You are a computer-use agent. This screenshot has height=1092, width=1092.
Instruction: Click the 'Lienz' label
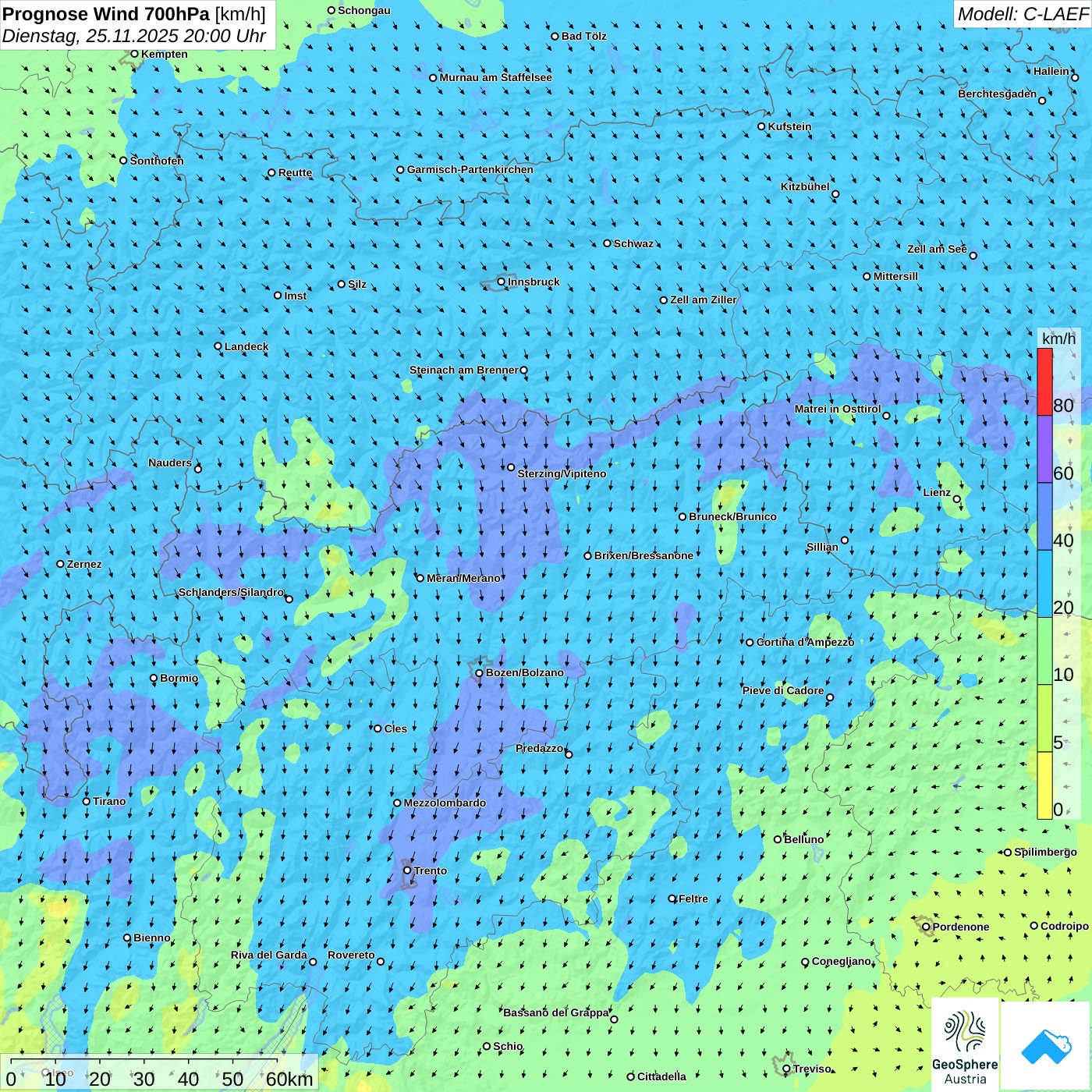[937, 492]
